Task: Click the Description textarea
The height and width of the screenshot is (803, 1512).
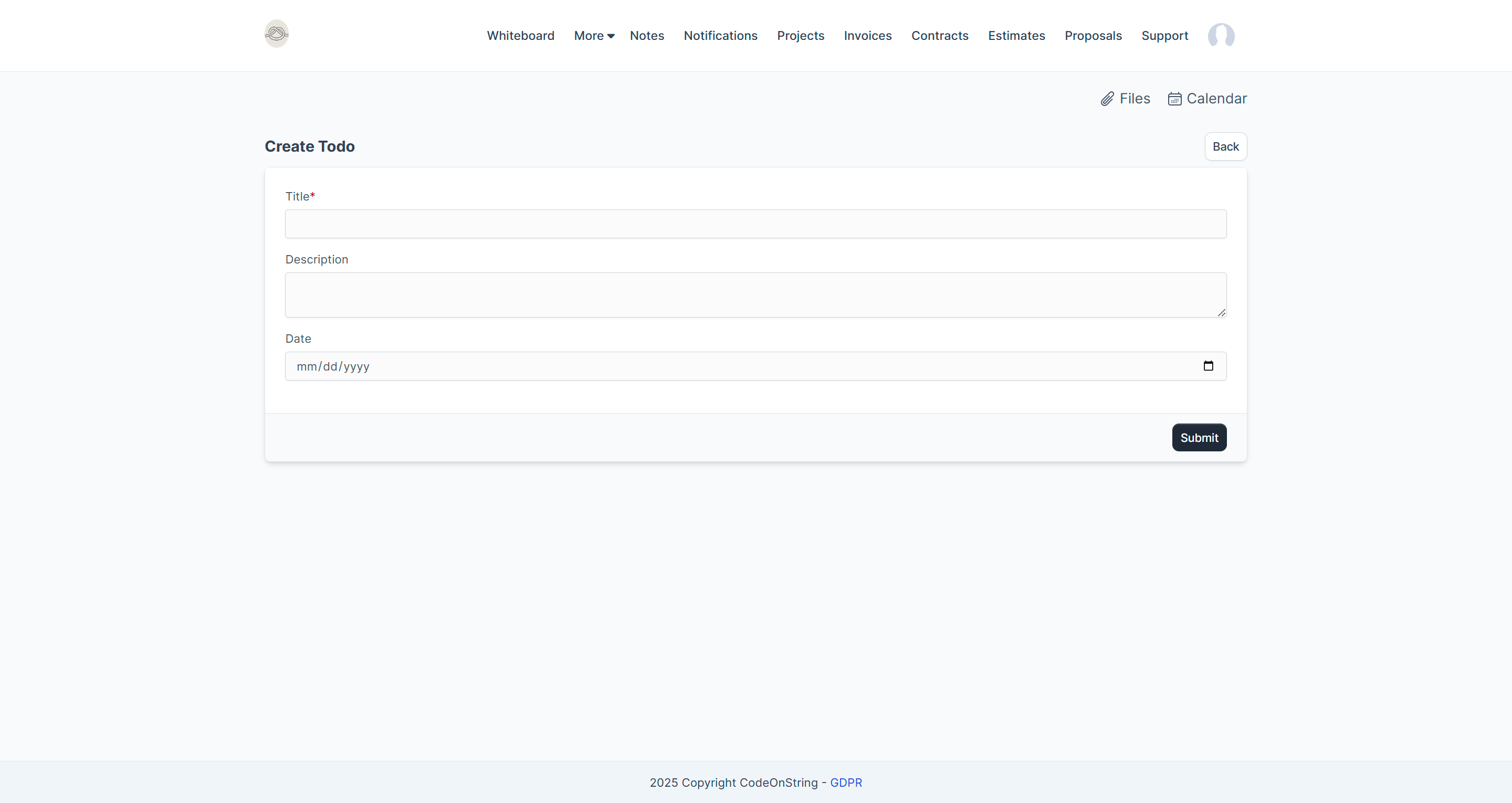Action: pyautogui.click(x=755, y=294)
